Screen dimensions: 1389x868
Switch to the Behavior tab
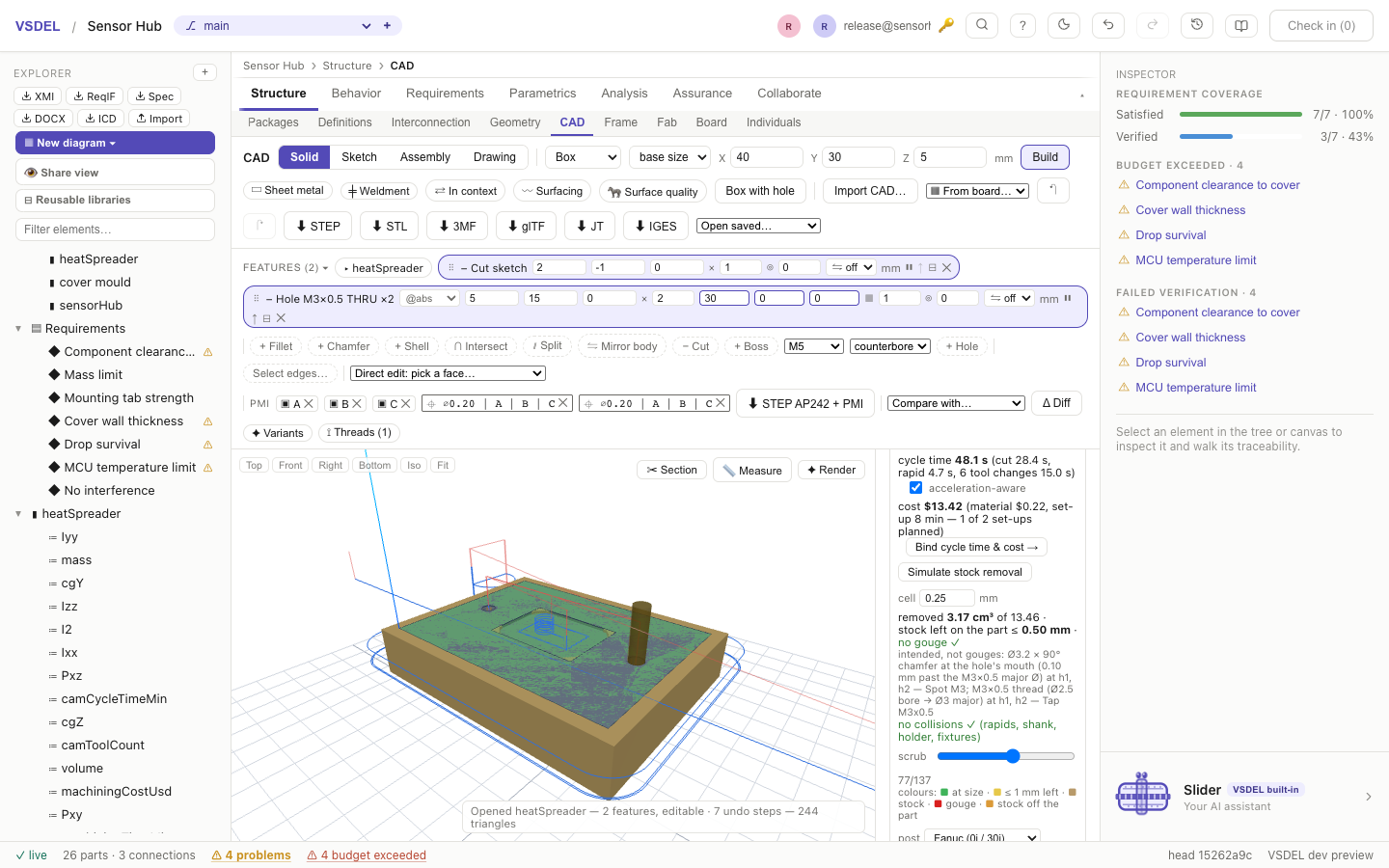(356, 94)
